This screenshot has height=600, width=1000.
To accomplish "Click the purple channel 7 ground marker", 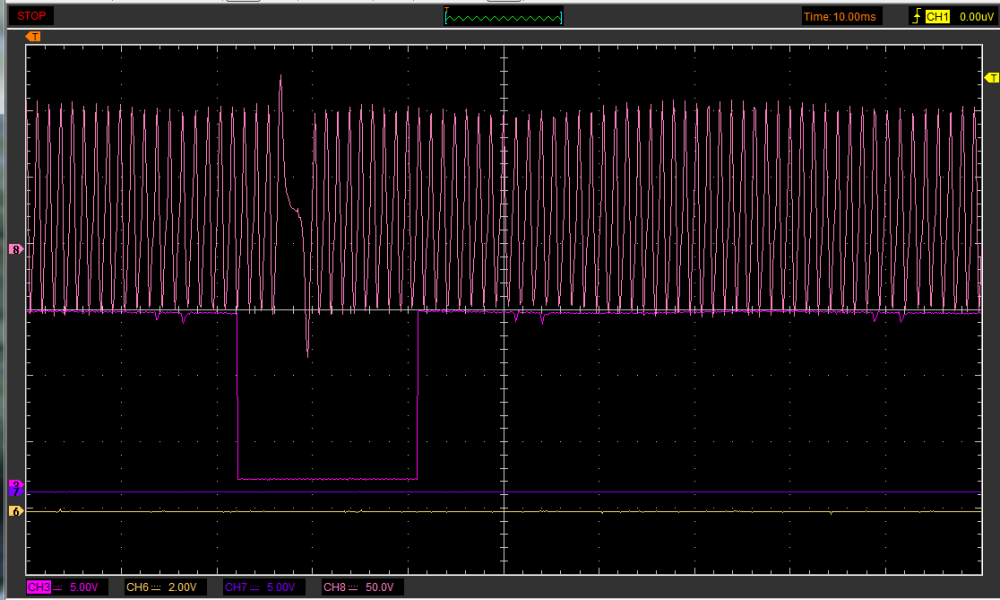I will 15,492.
